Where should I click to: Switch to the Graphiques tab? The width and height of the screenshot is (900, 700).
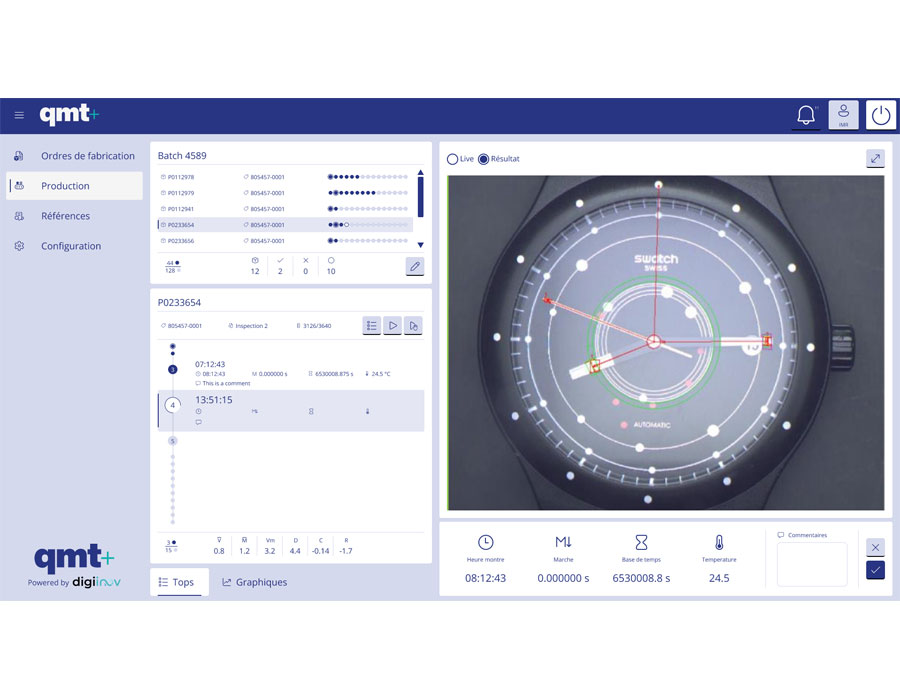point(255,582)
